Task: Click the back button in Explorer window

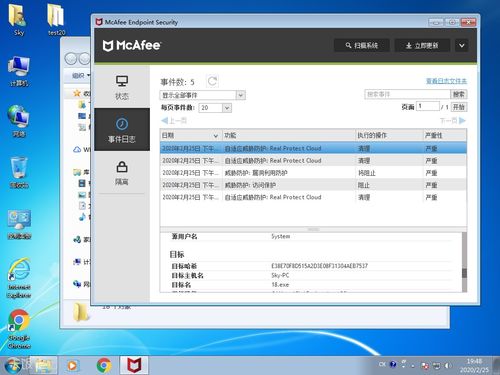Action: [x=71, y=59]
